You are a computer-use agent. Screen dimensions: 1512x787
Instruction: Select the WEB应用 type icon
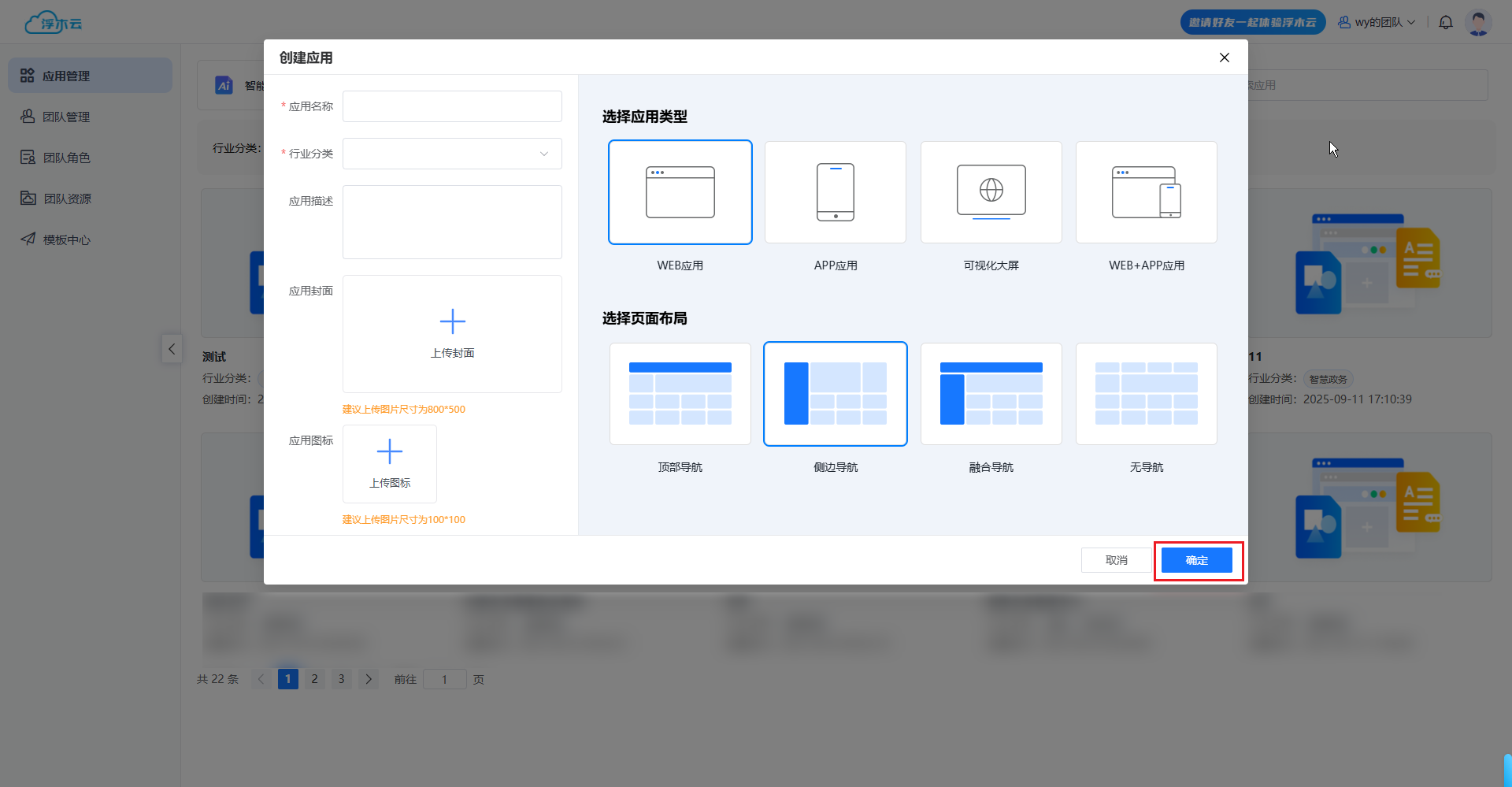click(x=680, y=192)
